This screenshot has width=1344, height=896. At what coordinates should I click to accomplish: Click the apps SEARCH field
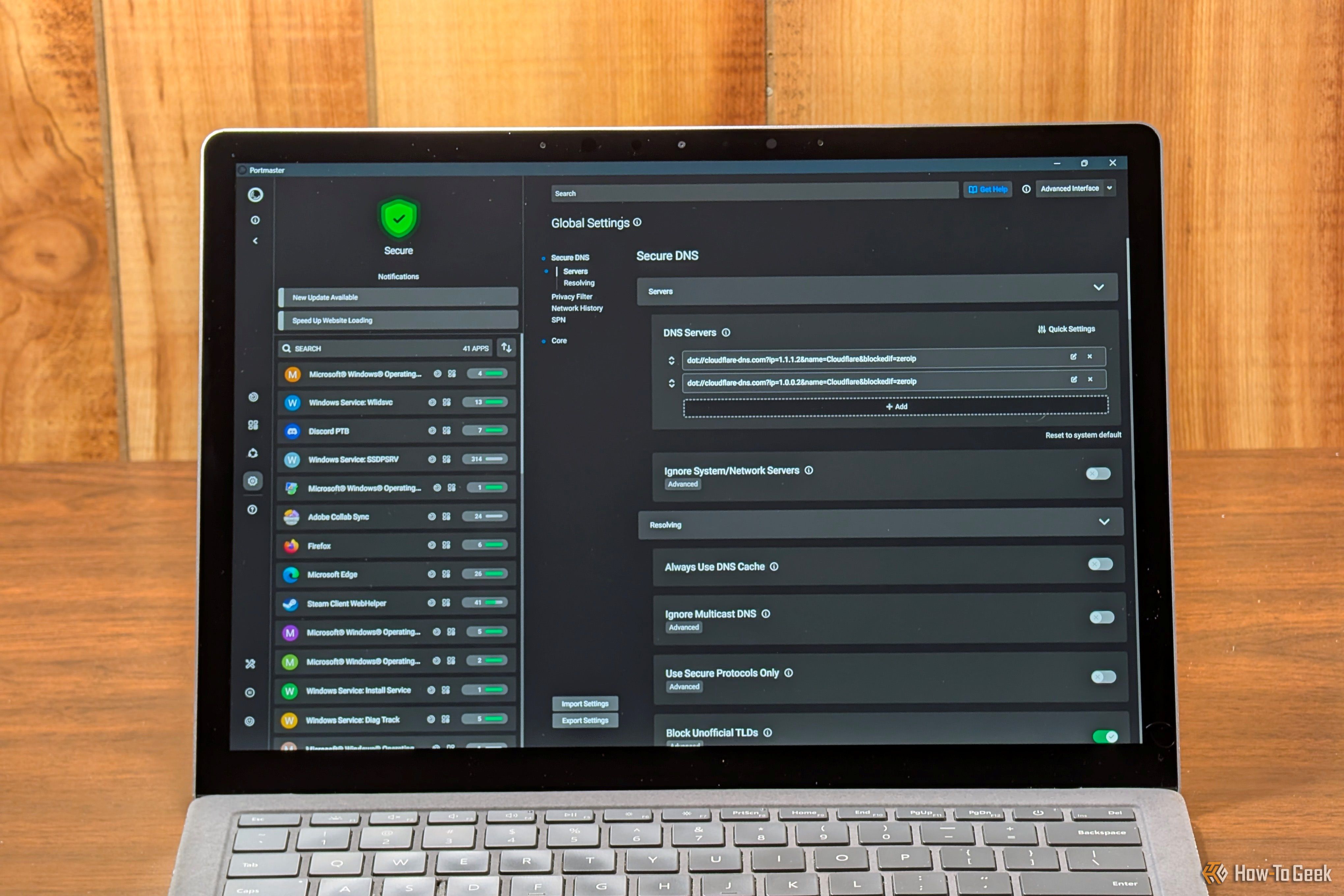[386, 348]
